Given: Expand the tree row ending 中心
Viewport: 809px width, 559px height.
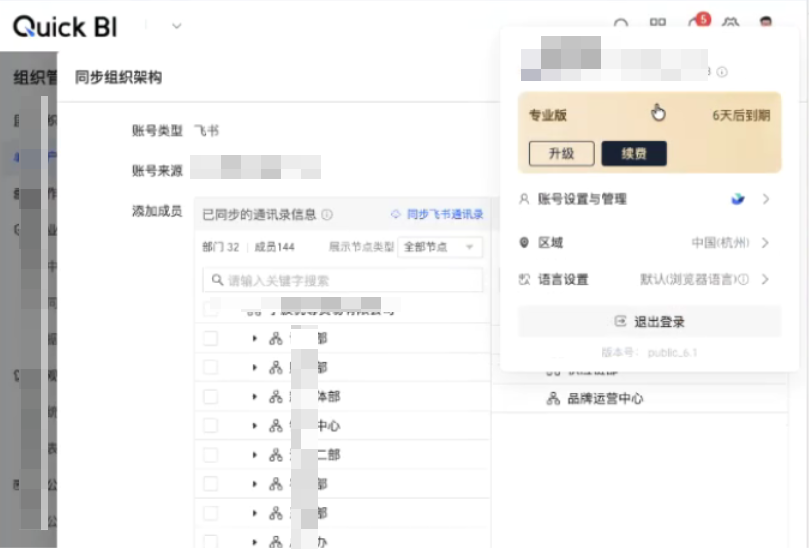Looking at the screenshot, I should [254, 426].
